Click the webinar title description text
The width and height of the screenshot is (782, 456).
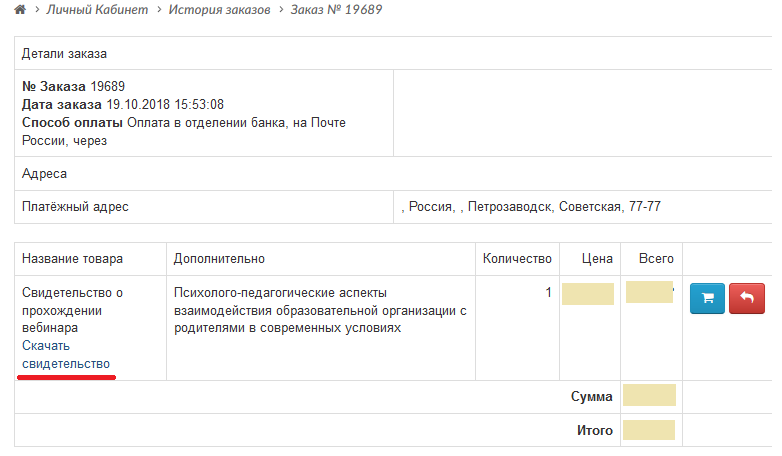[x=320, y=310]
